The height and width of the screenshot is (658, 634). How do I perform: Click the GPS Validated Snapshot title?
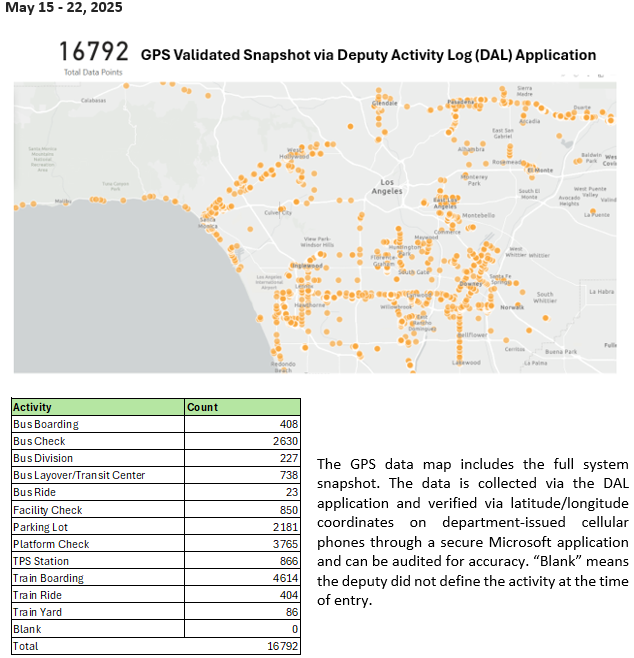[368, 55]
